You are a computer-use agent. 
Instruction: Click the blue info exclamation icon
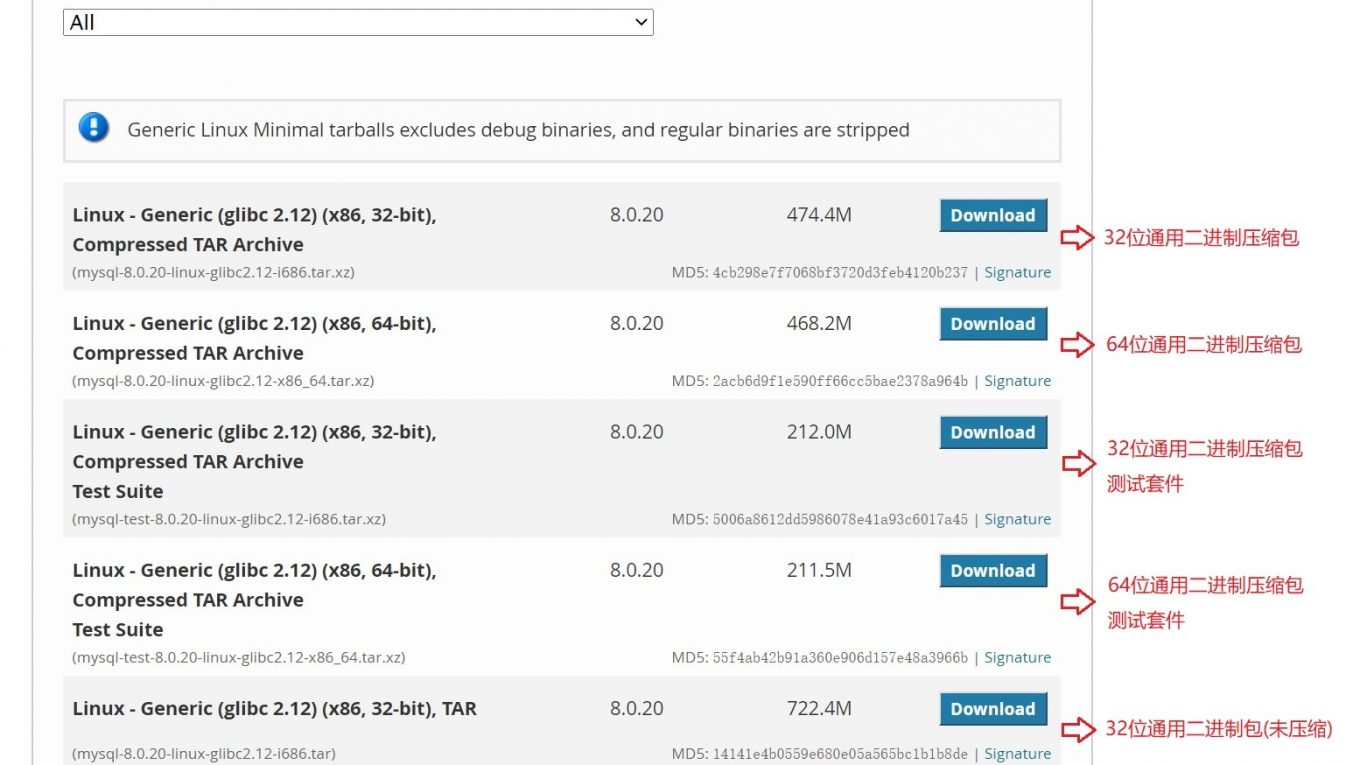tap(94, 128)
